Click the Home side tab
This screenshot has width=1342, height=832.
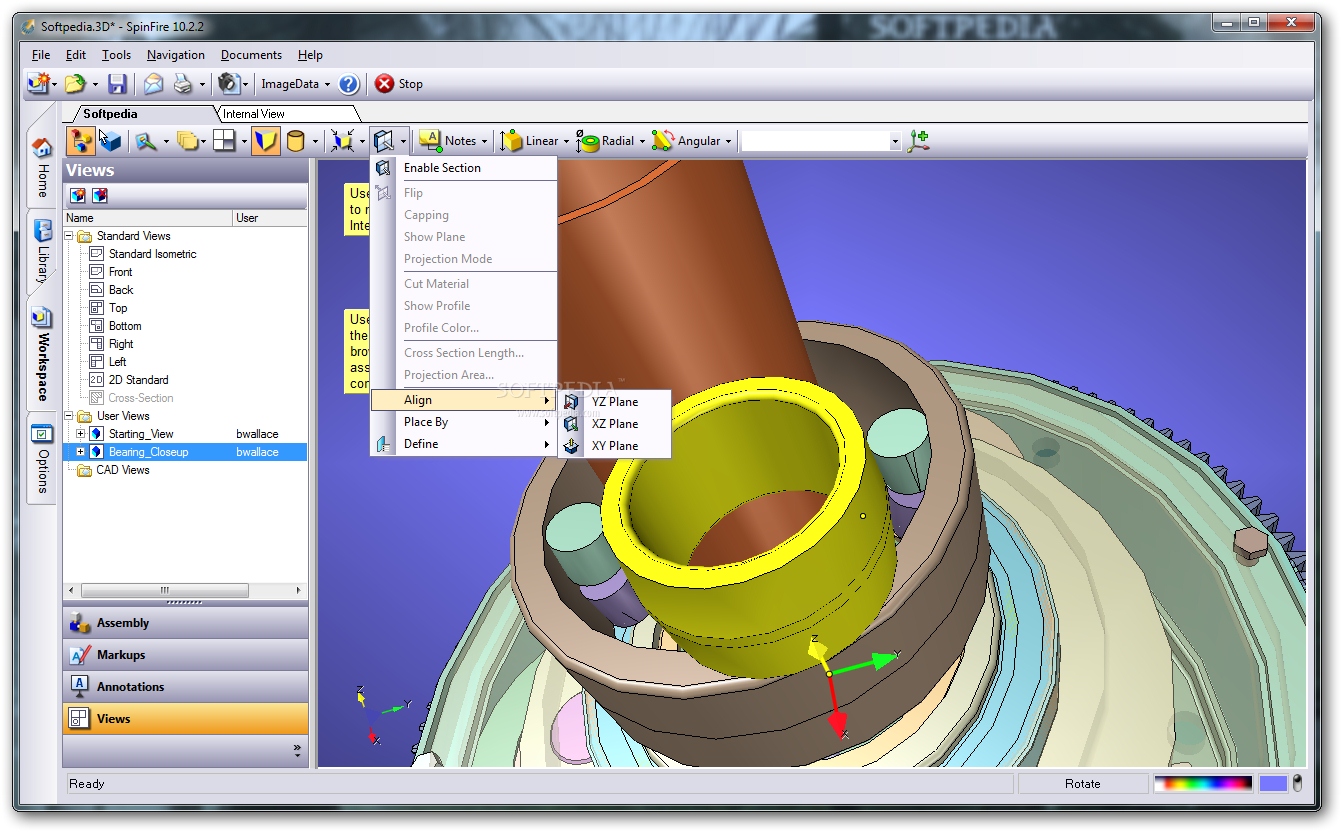point(42,168)
